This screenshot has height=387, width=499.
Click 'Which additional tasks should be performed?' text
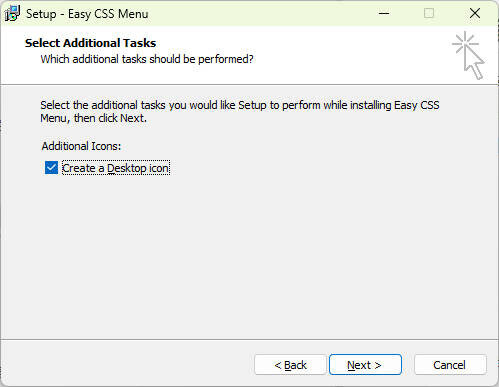(147, 59)
